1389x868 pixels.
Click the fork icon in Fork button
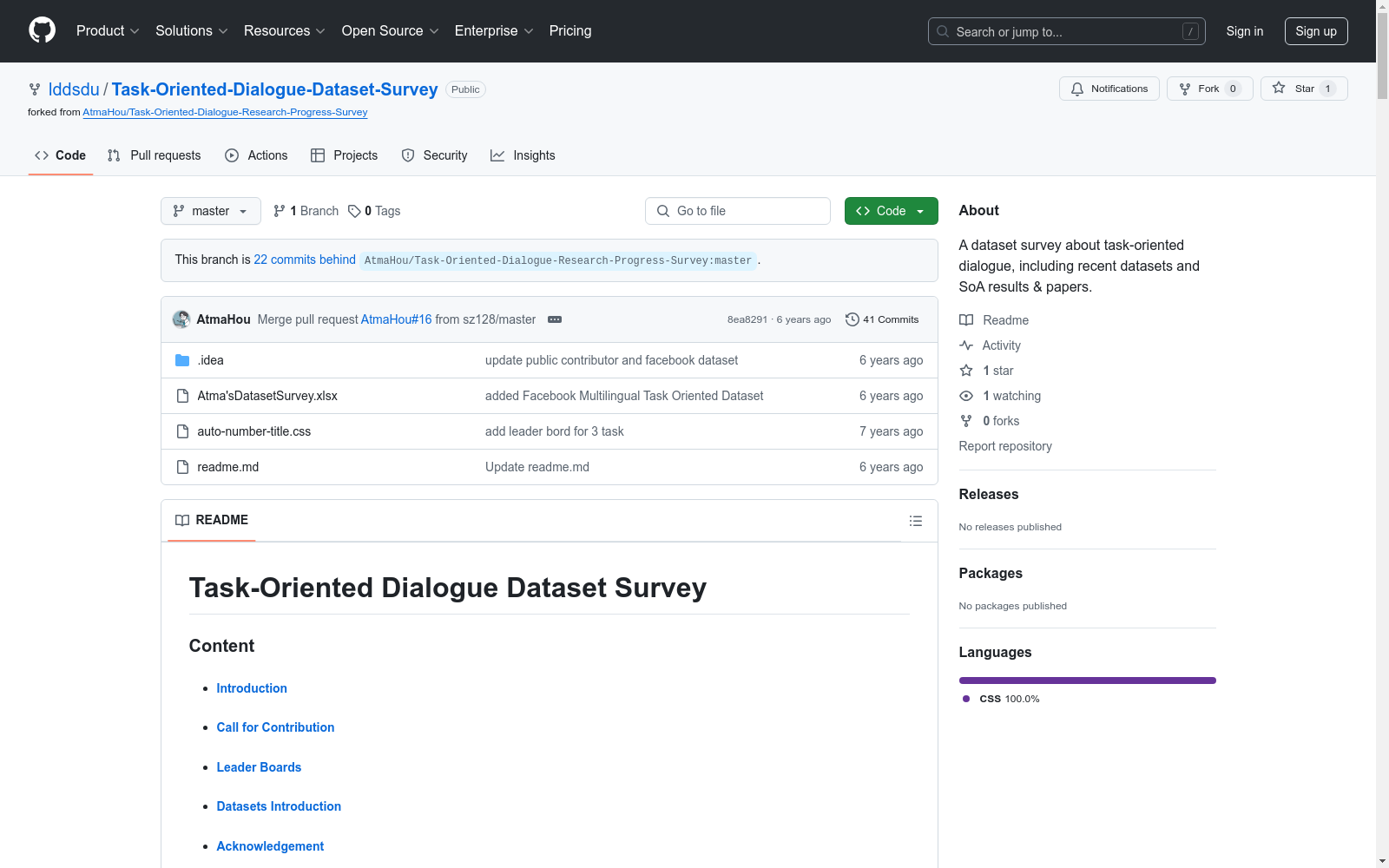coord(1185,89)
